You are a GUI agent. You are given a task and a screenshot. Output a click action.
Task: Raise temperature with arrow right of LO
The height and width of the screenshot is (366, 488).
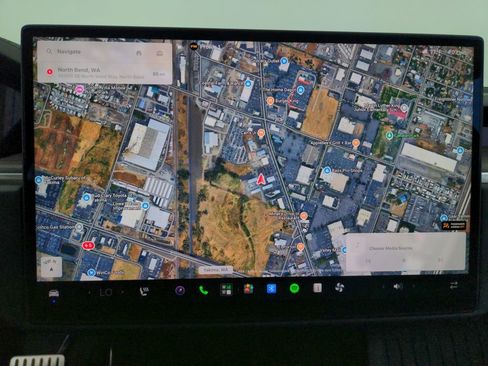click(x=123, y=292)
